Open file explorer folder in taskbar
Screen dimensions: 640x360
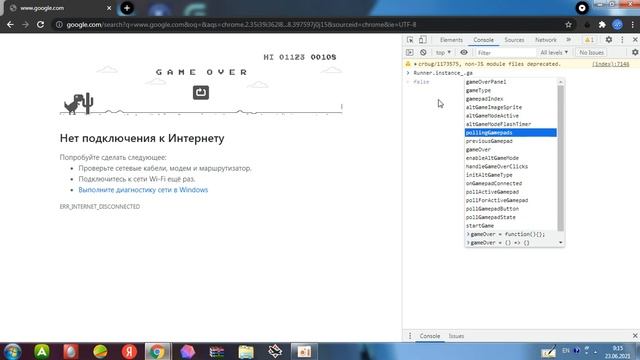(x=246, y=351)
